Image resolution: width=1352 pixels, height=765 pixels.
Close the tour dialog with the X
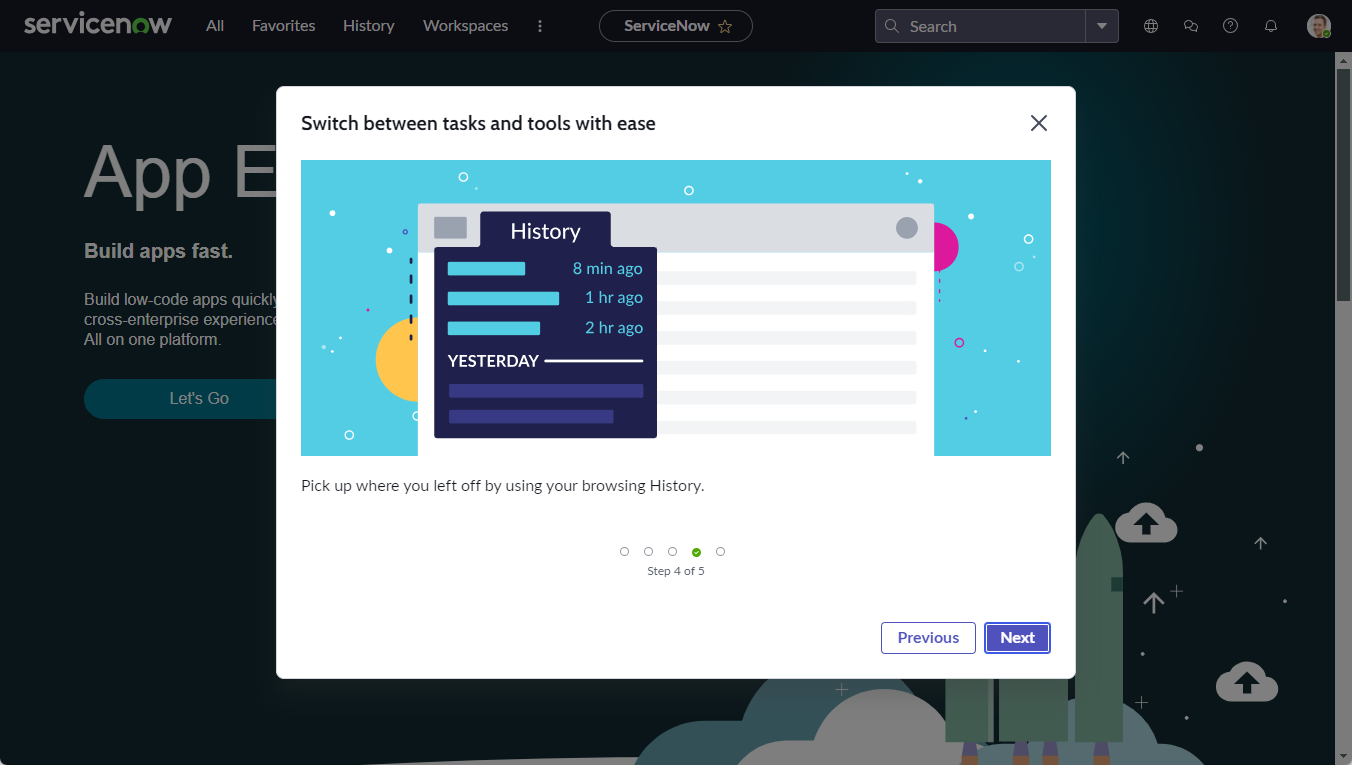(1039, 123)
